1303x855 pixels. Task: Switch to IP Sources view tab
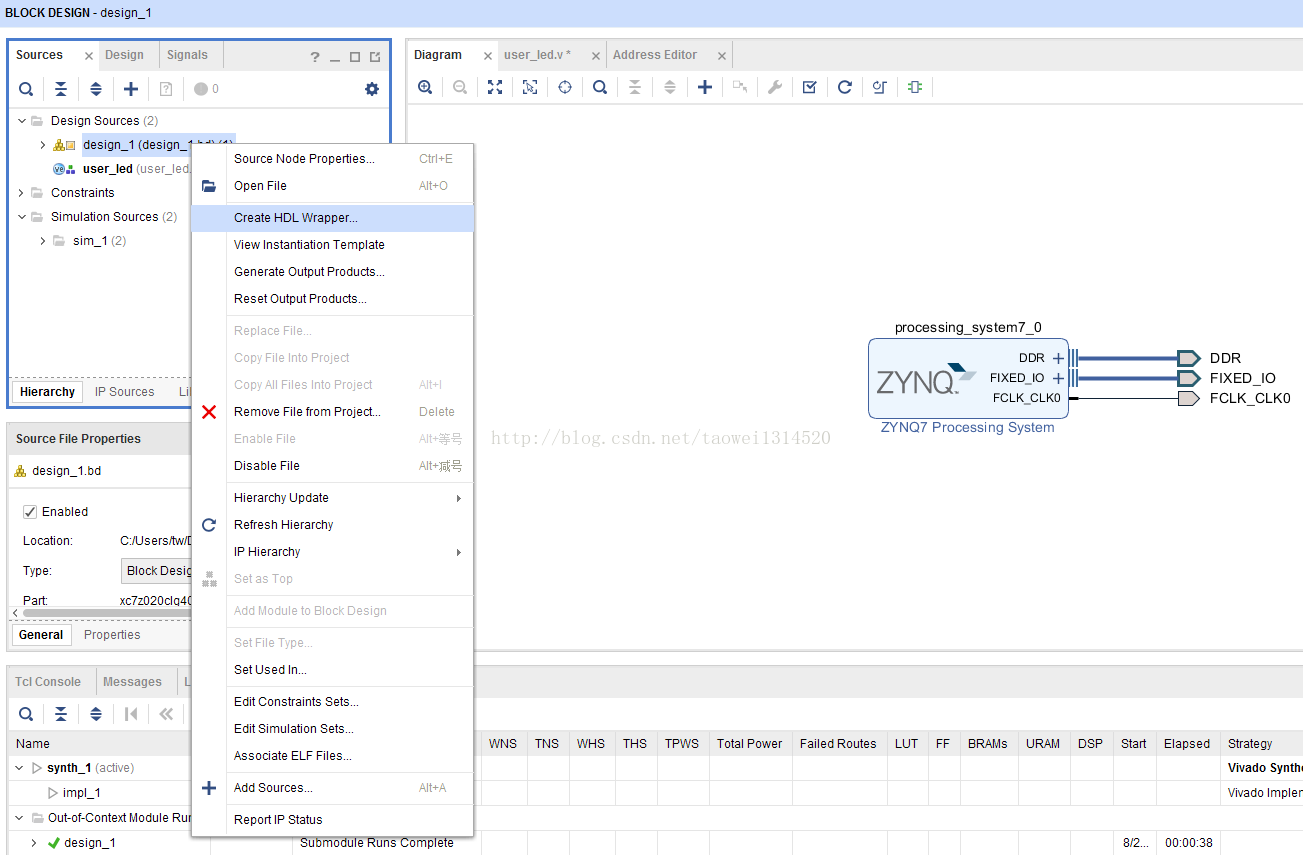pyautogui.click(x=125, y=392)
